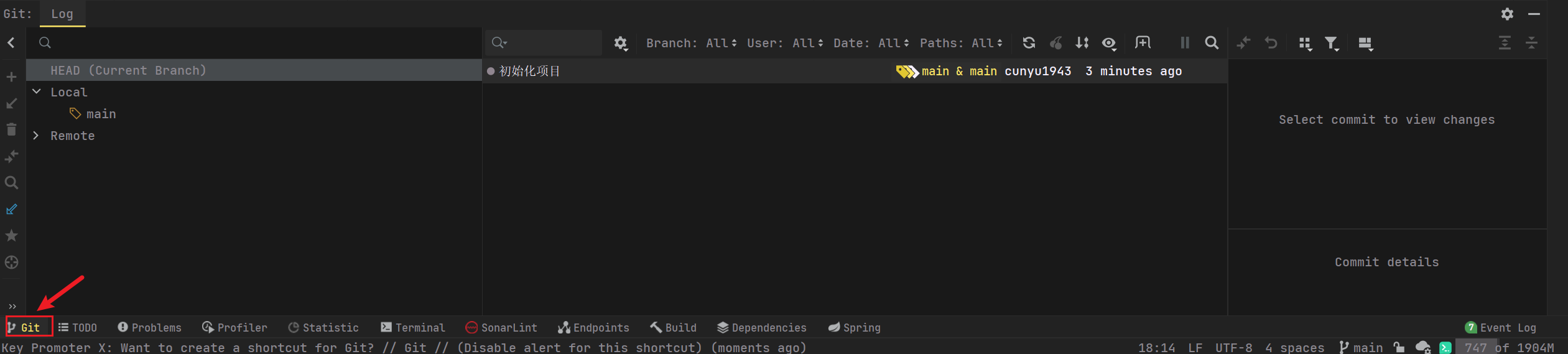Open the Event Log

coord(1500,327)
